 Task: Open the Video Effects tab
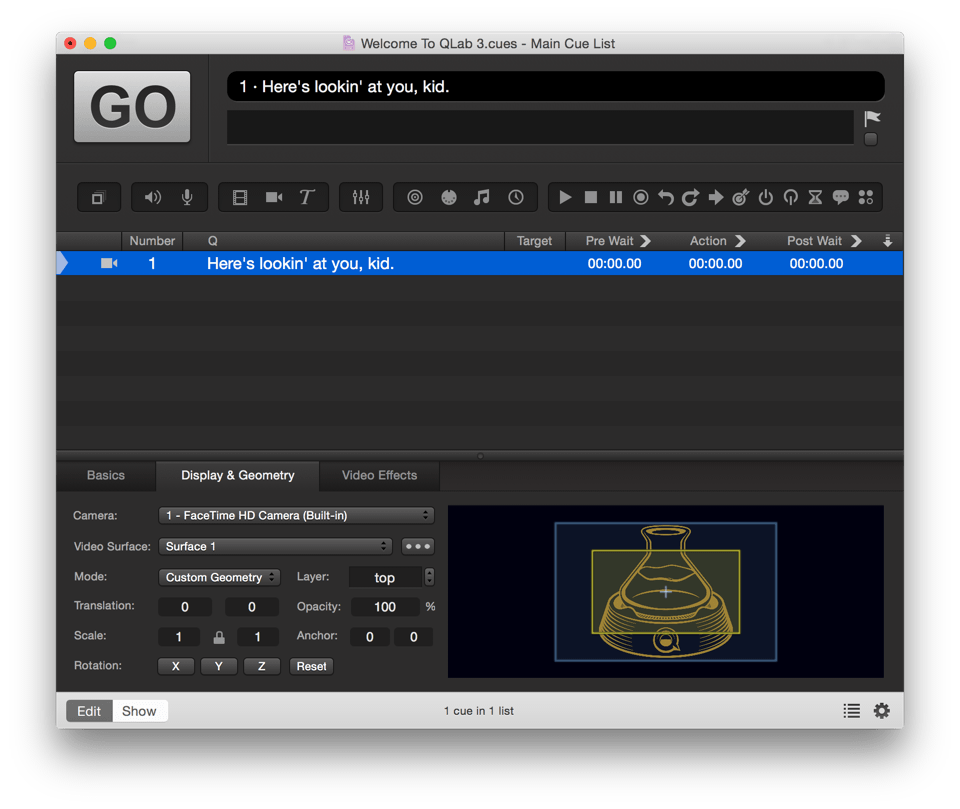click(379, 476)
